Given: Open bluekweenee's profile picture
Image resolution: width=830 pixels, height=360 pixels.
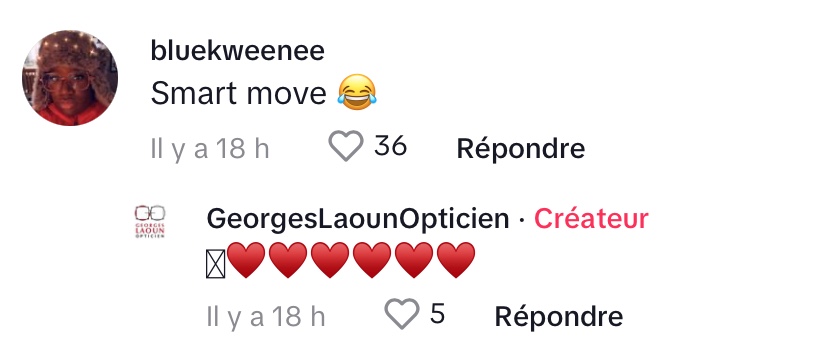Looking at the screenshot, I should 70,78.
